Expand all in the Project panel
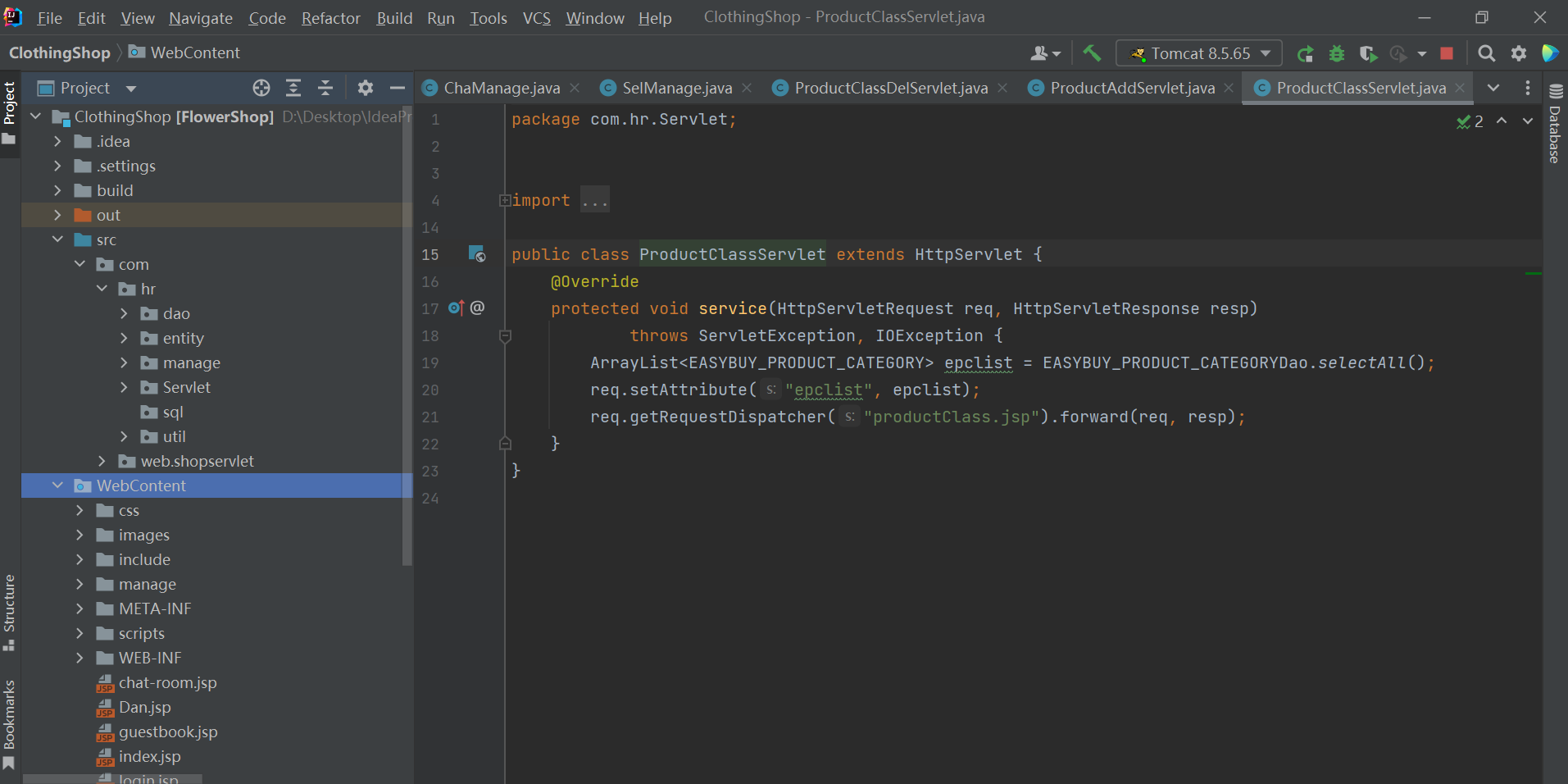Image resolution: width=1568 pixels, height=784 pixels. [293, 88]
